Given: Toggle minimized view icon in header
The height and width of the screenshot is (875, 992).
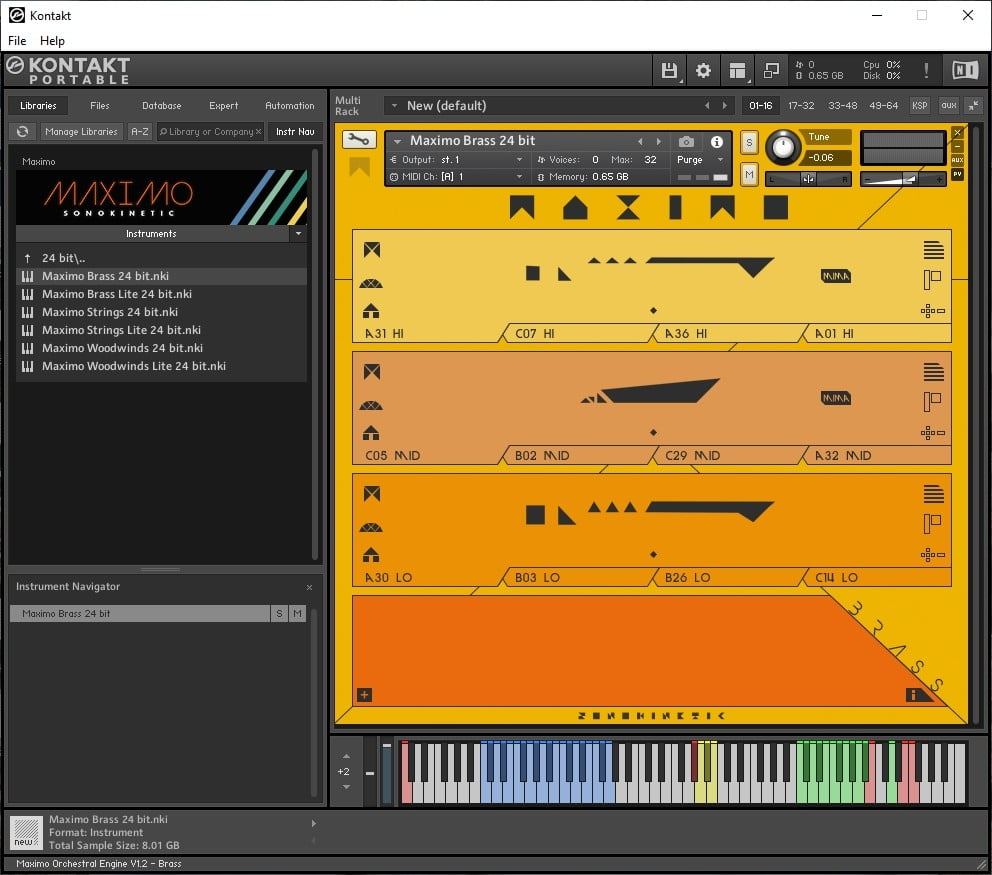Looking at the screenshot, I should pyautogui.click(x=771, y=70).
